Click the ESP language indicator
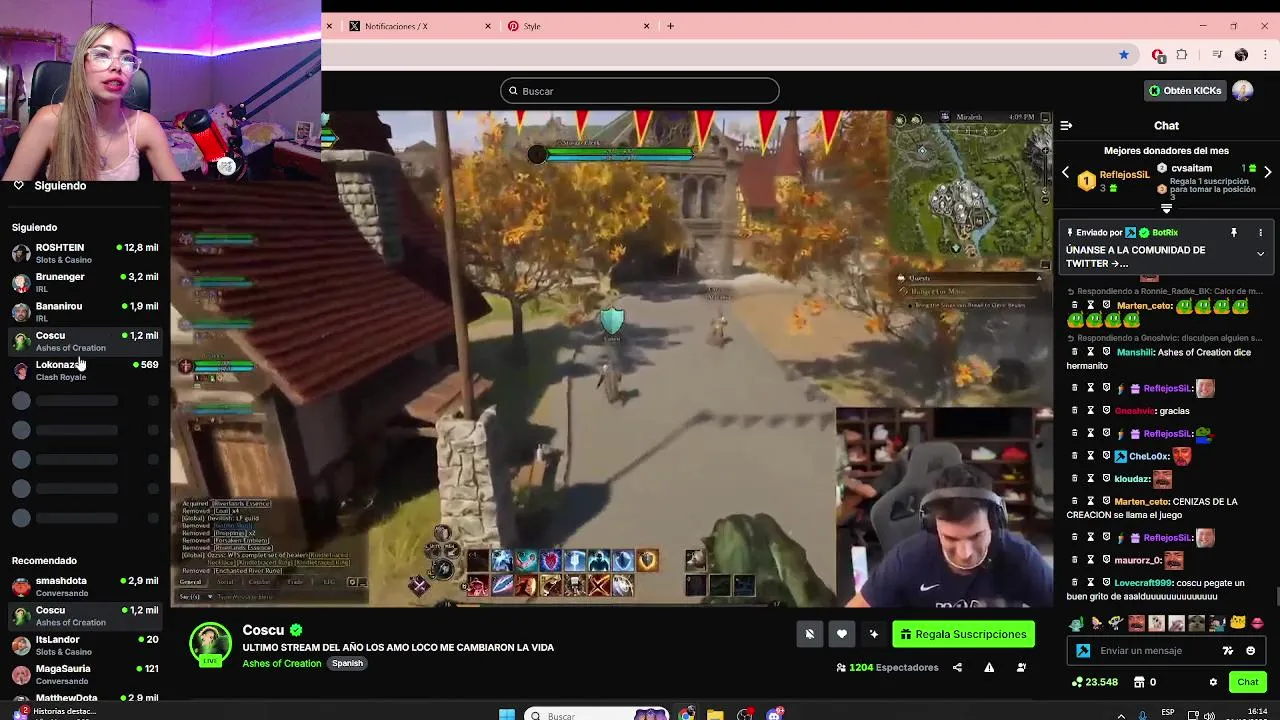 tap(1168, 713)
